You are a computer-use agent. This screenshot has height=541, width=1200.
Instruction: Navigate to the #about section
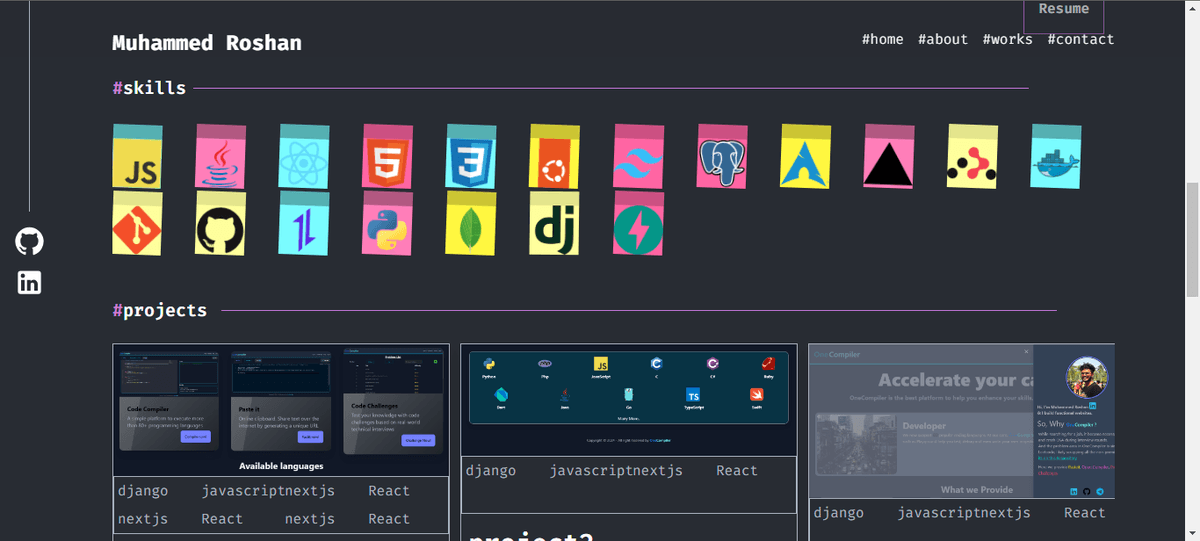[x=943, y=39]
